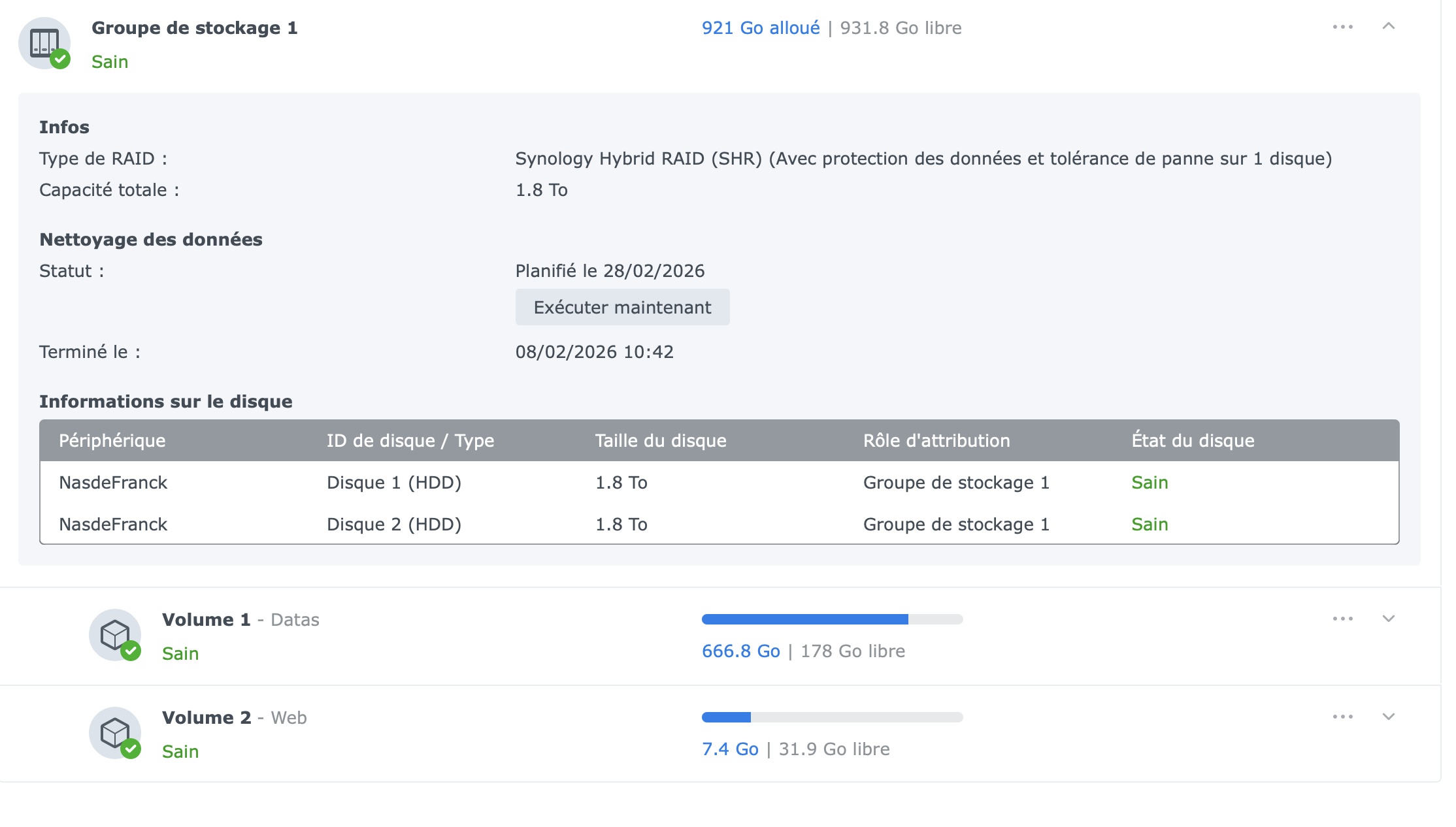Open more options for Groupe de stockage 1
Image resolution: width=1456 pixels, height=827 pixels.
1342,27
